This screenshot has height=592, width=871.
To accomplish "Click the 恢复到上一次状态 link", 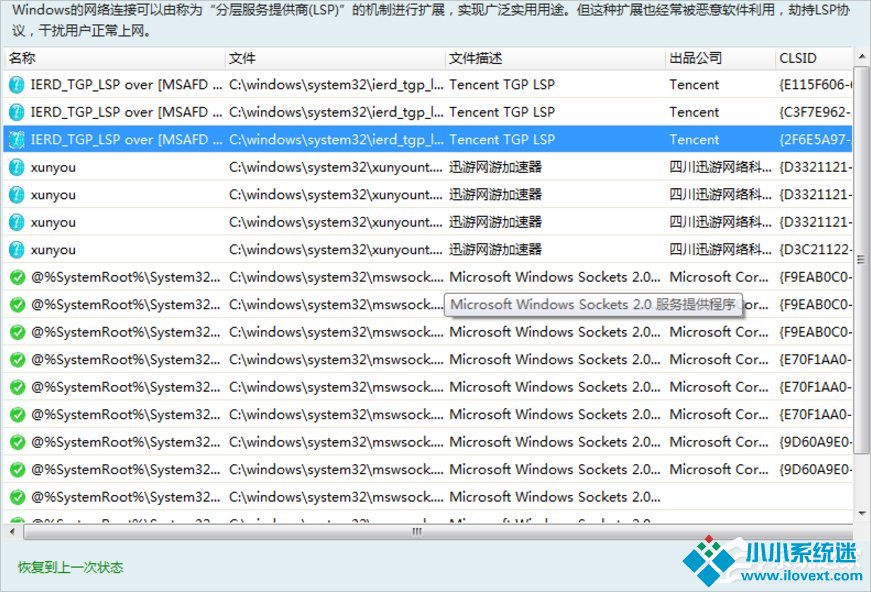I will pyautogui.click(x=71, y=567).
